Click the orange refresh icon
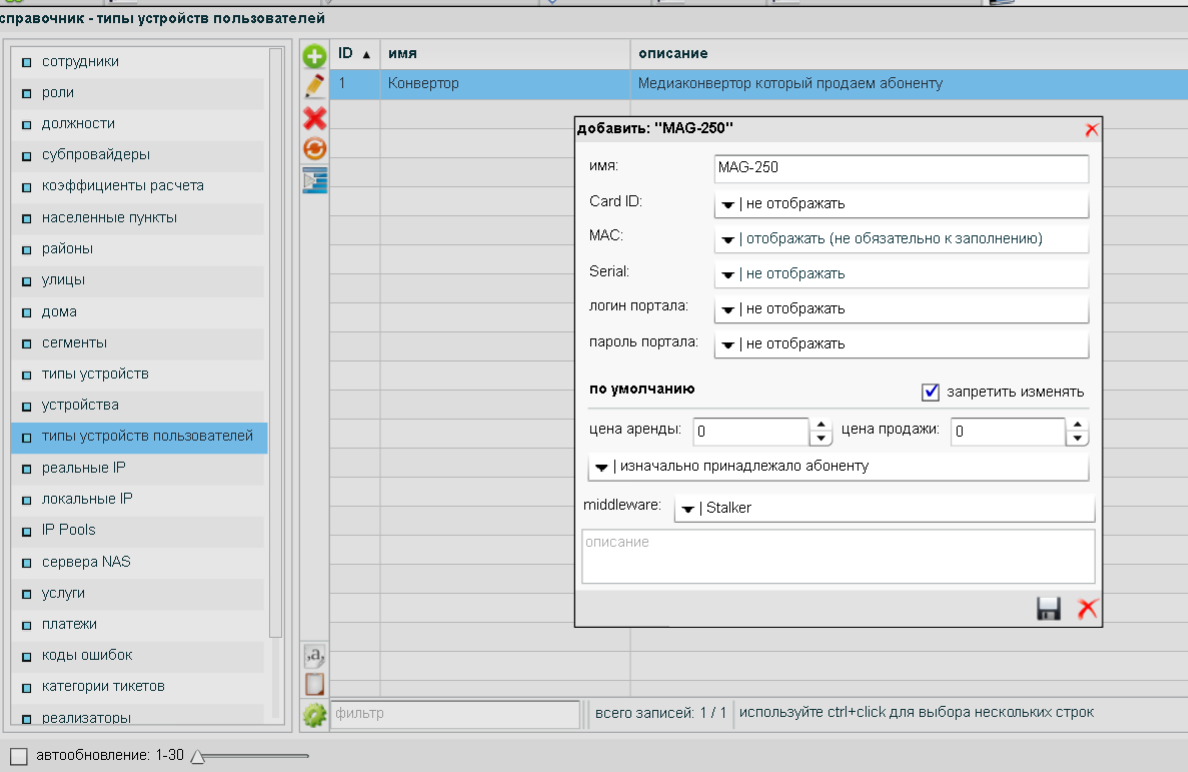The image size is (1188, 772). [315, 149]
